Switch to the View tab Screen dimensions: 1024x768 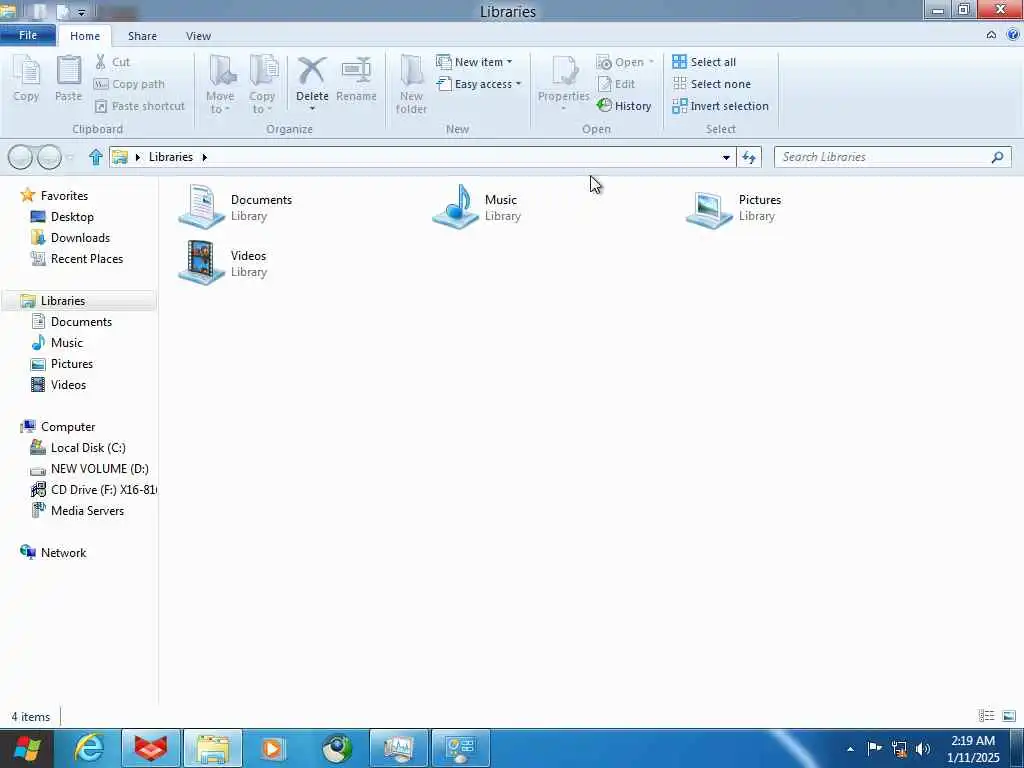[198, 36]
